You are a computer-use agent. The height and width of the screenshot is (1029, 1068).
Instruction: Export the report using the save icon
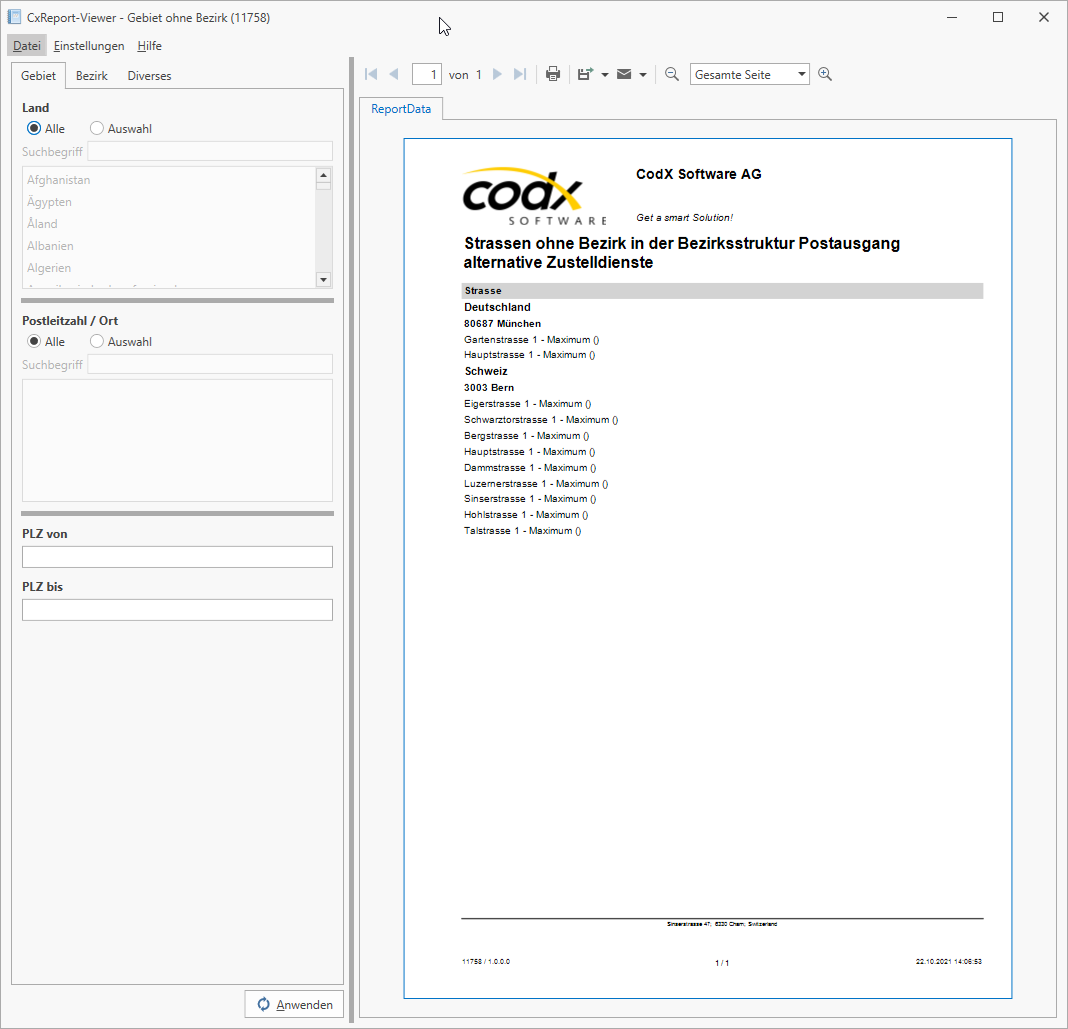click(x=586, y=73)
